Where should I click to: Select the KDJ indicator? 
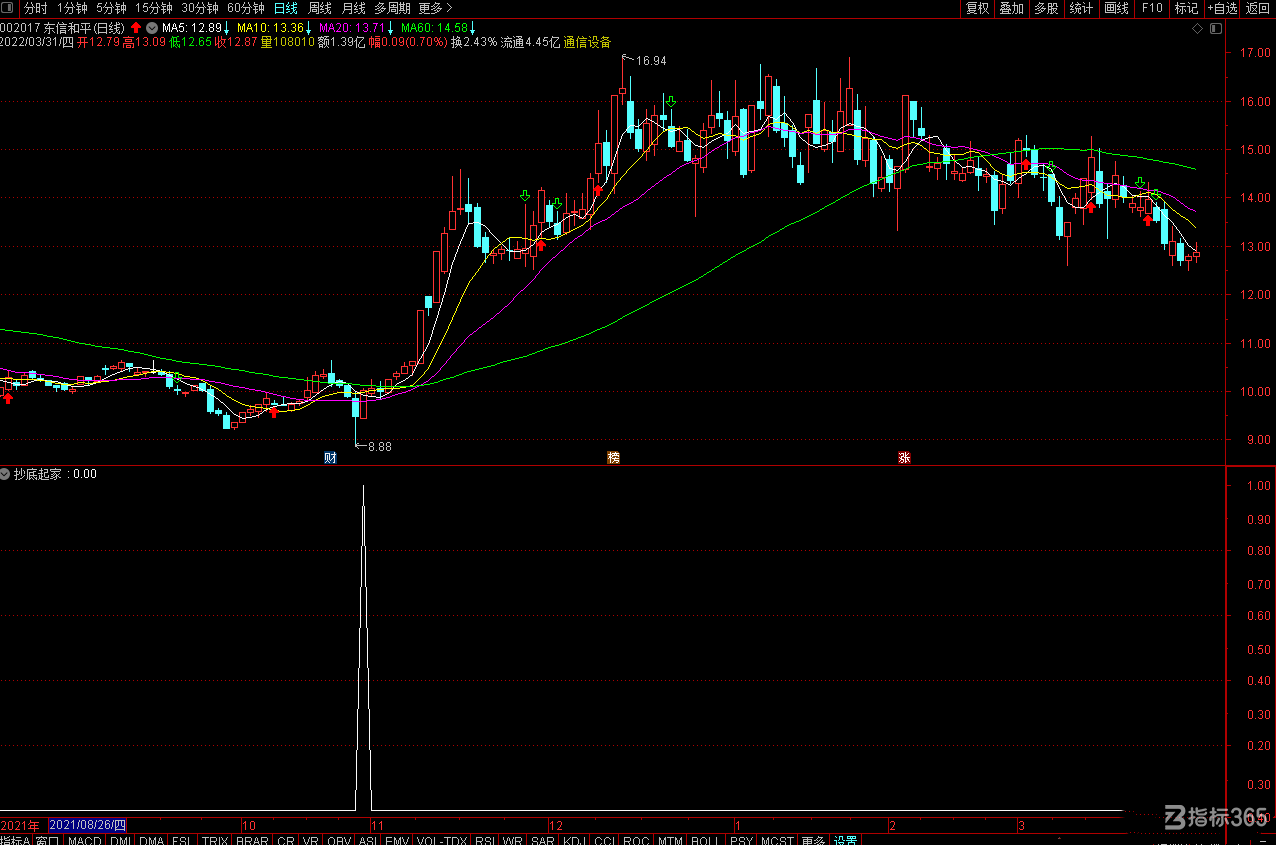[576, 840]
